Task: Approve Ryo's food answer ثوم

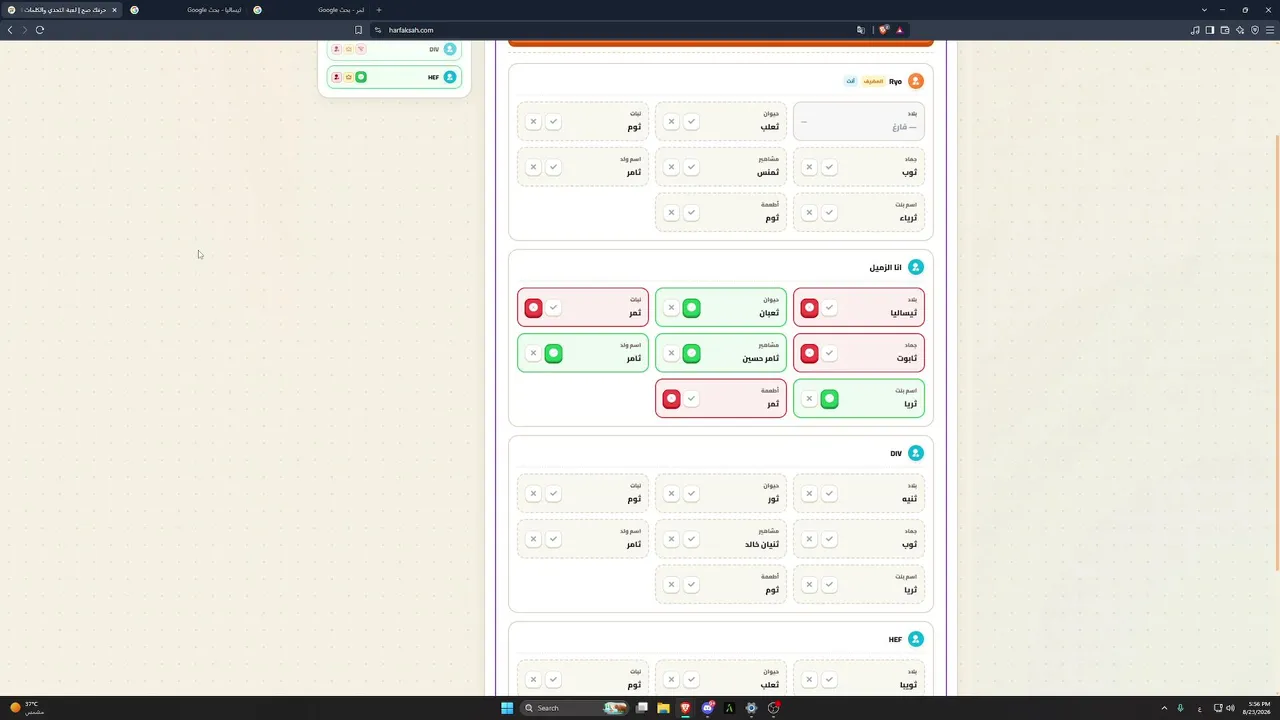Action: coord(691,212)
